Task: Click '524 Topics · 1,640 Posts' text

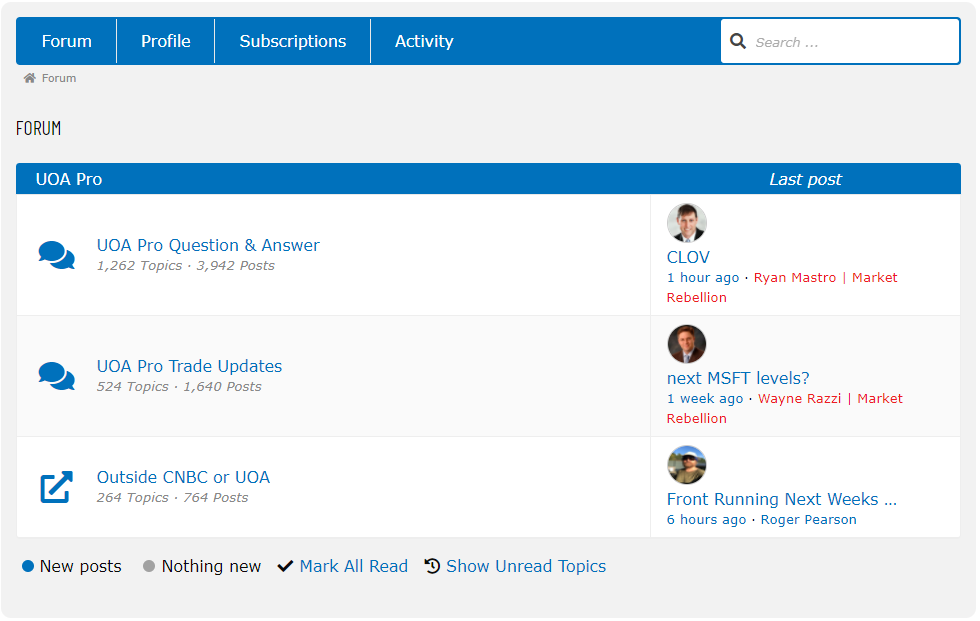Action: [179, 387]
